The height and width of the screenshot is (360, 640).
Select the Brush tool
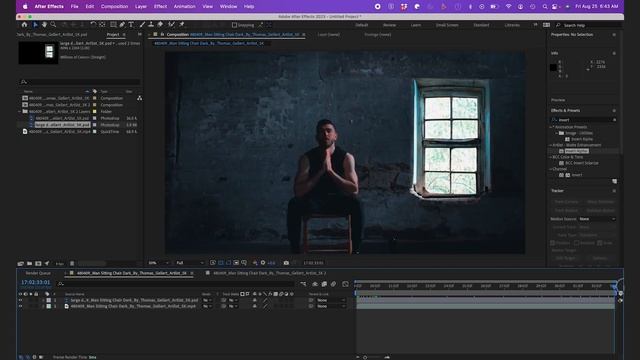[142, 25]
